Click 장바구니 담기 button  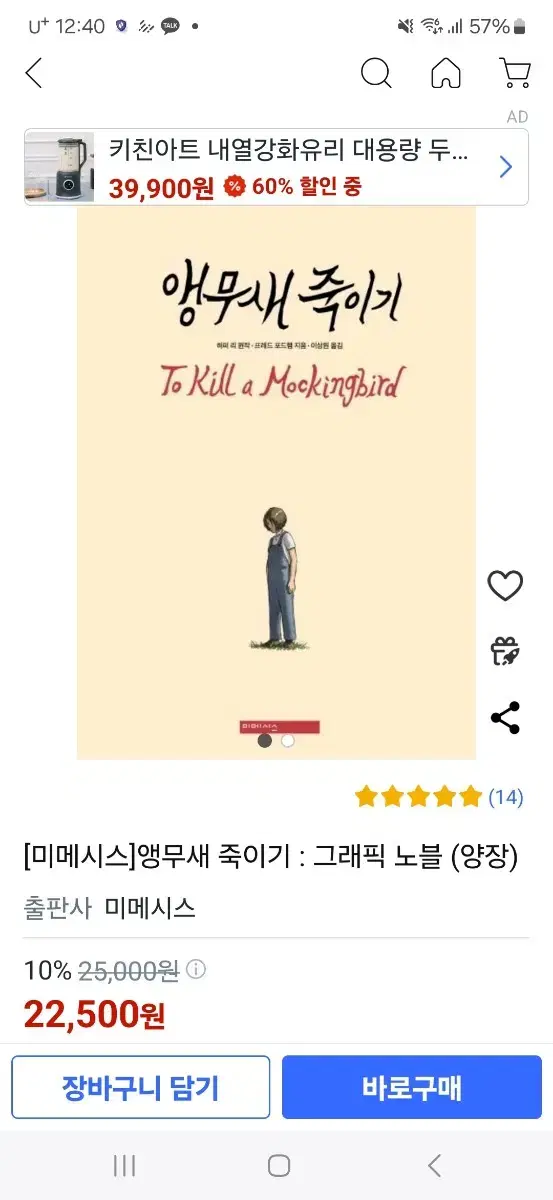(141, 1087)
